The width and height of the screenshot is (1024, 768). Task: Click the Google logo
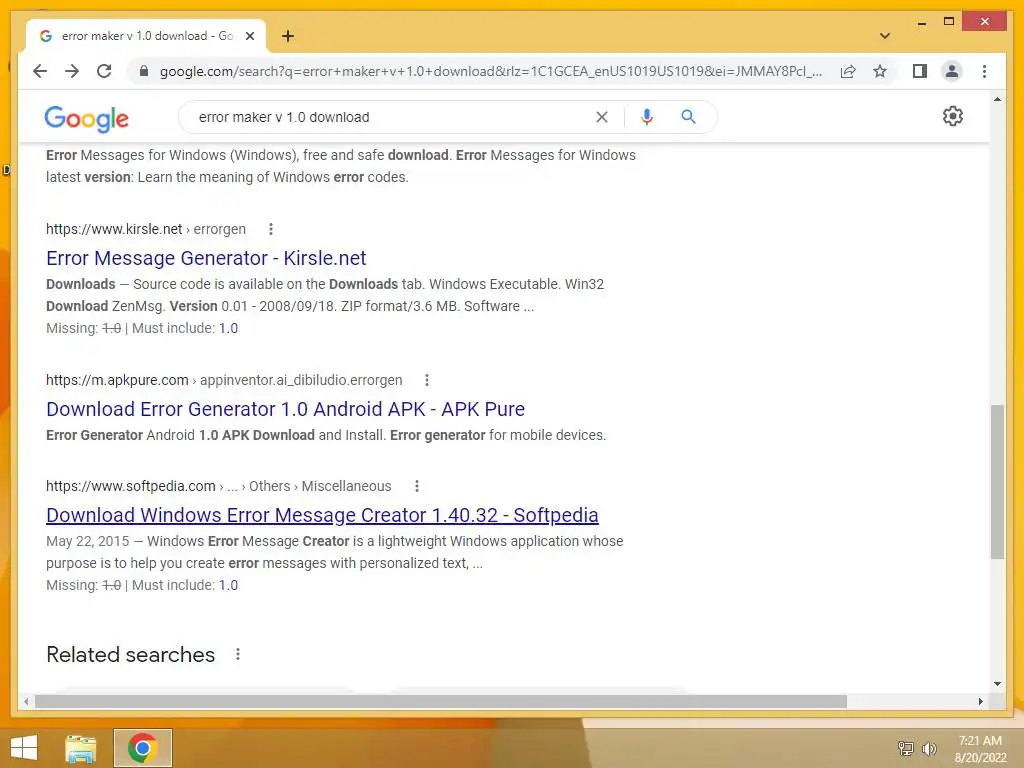87,118
